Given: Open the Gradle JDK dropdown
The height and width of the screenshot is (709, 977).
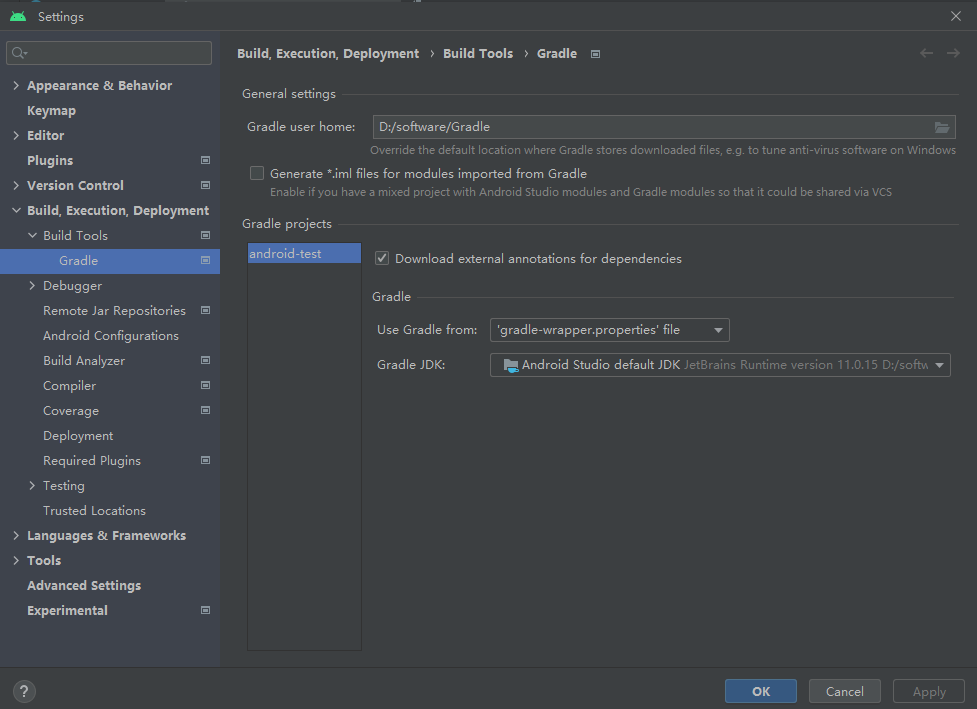Looking at the screenshot, I should 720,364.
